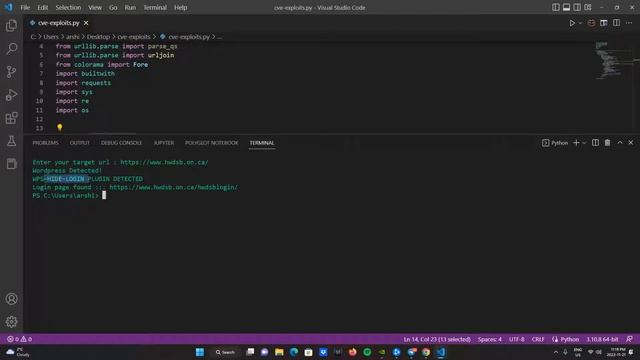Click errors and warnings status indicator
The width and height of the screenshot is (640, 360).
click(x=19, y=339)
